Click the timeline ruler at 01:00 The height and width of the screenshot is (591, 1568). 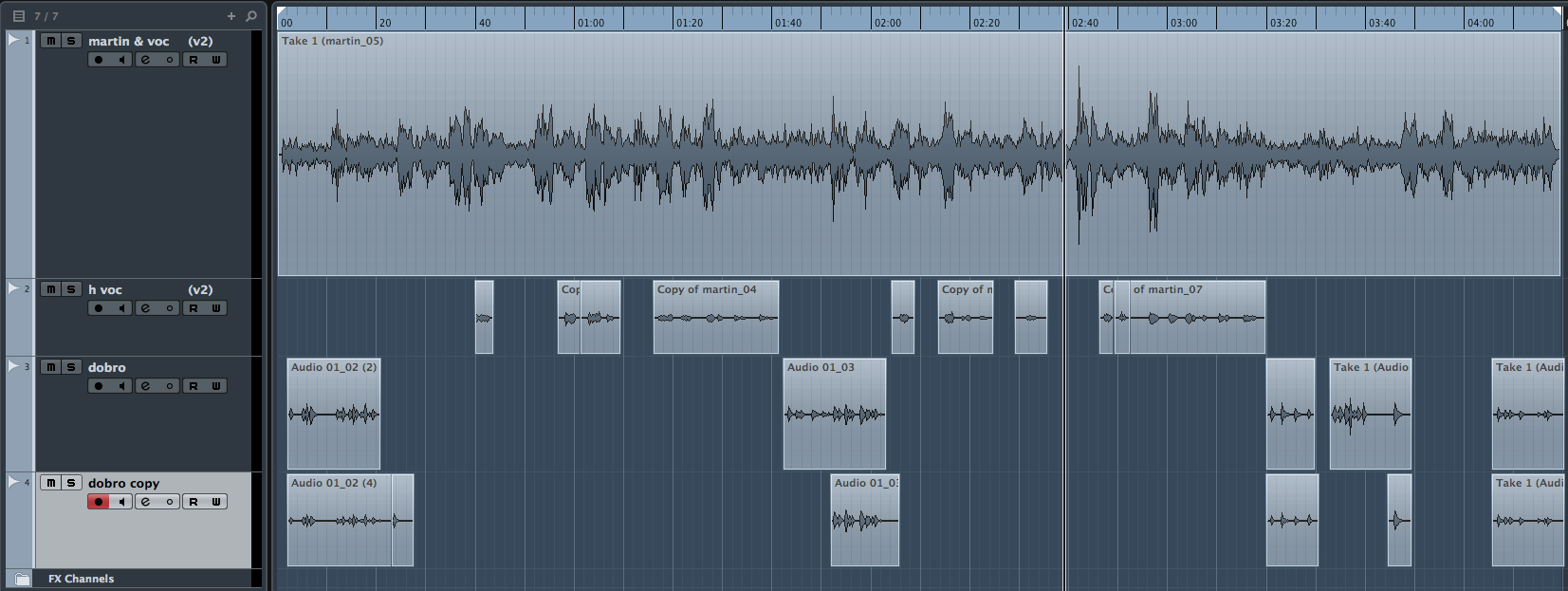590,19
